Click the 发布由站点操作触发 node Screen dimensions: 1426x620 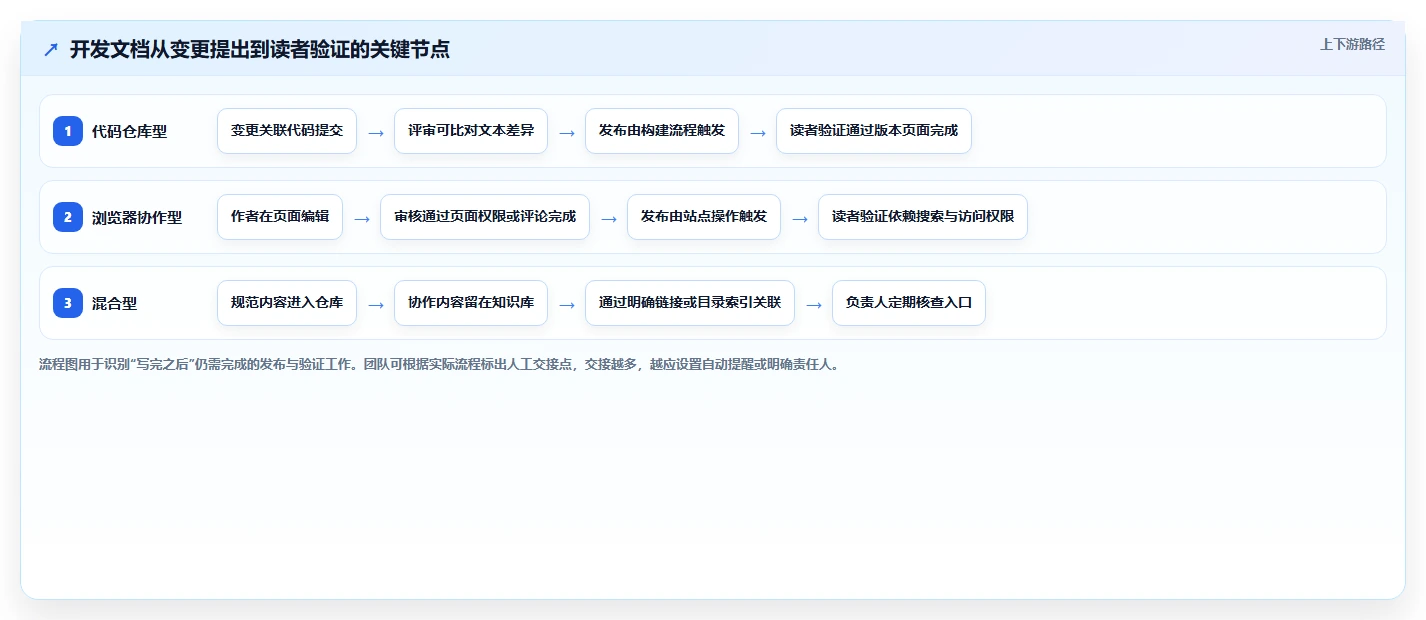point(704,217)
